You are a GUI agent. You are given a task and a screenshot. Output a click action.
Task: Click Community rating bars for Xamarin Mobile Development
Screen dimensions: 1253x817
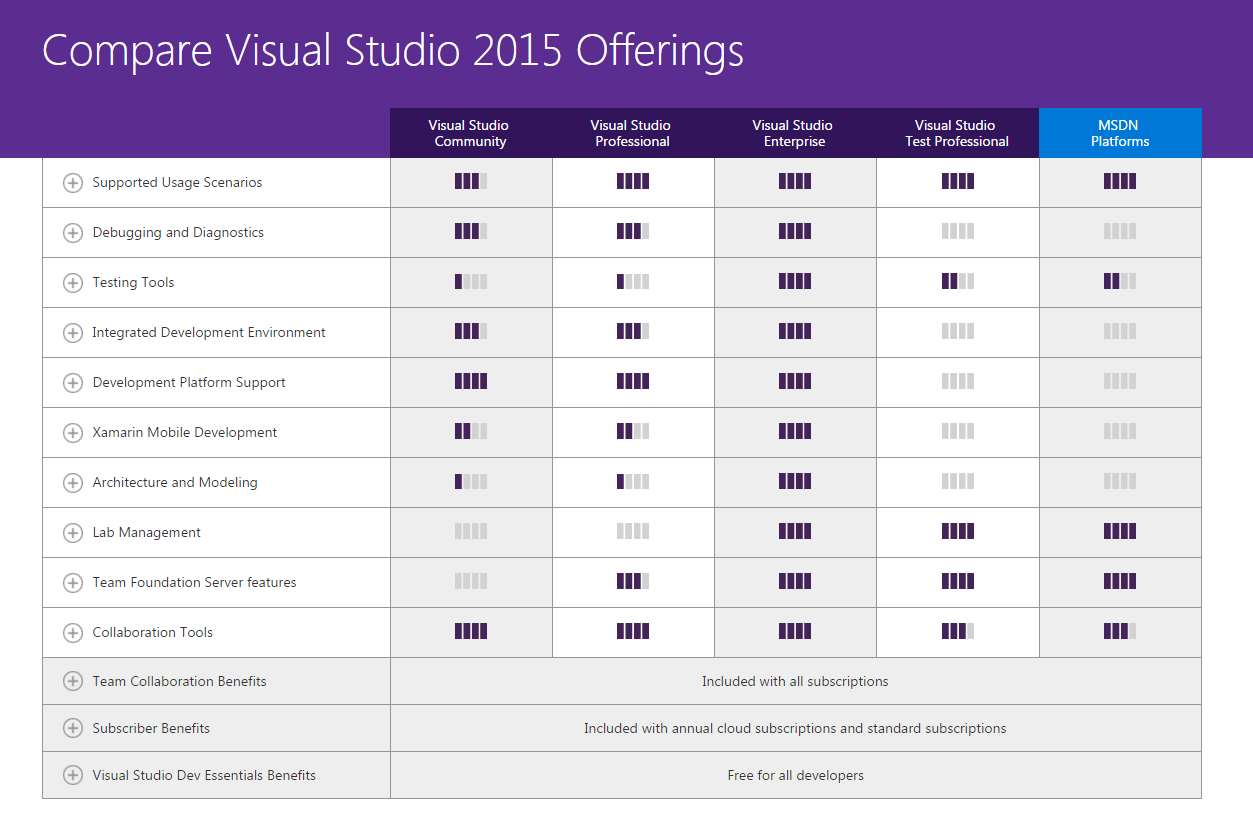[x=471, y=432]
